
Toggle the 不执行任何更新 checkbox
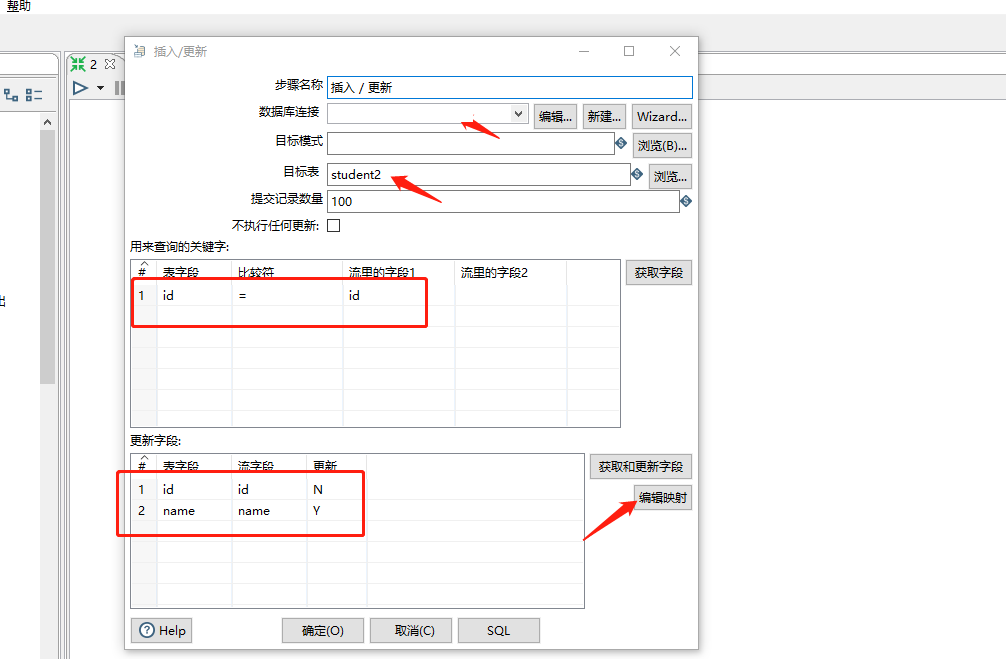[x=334, y=225]
